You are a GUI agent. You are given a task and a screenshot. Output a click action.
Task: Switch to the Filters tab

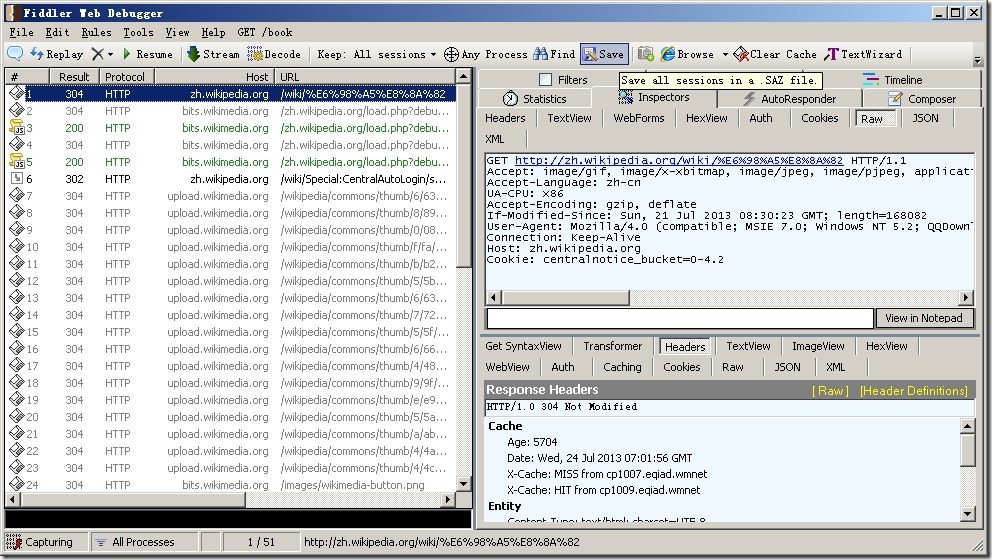coord(563,80)
